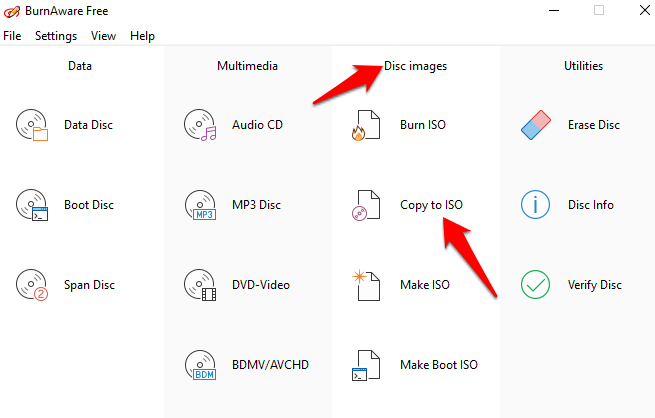Launch the DVD-Video text label
This screenshot has width=655, height=418.
(x=261, y=285)
